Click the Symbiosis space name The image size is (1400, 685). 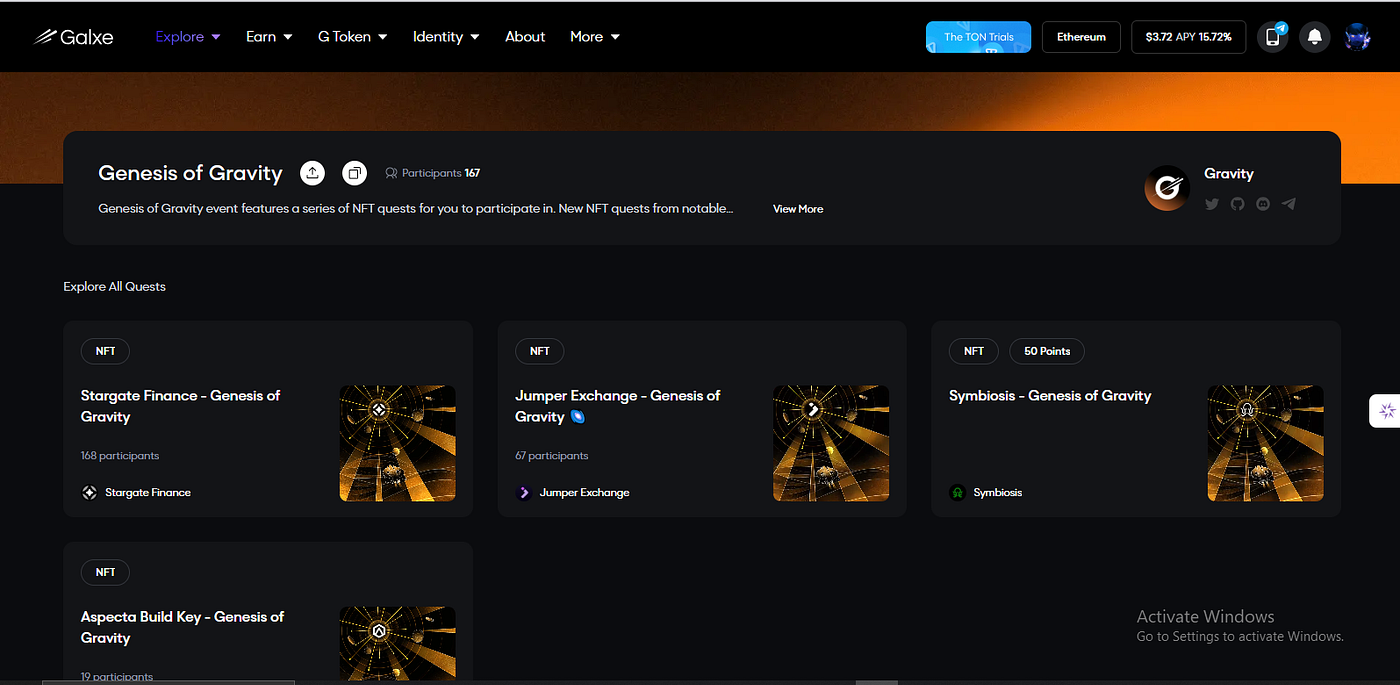pyautogui.click(x=997, y=492)
